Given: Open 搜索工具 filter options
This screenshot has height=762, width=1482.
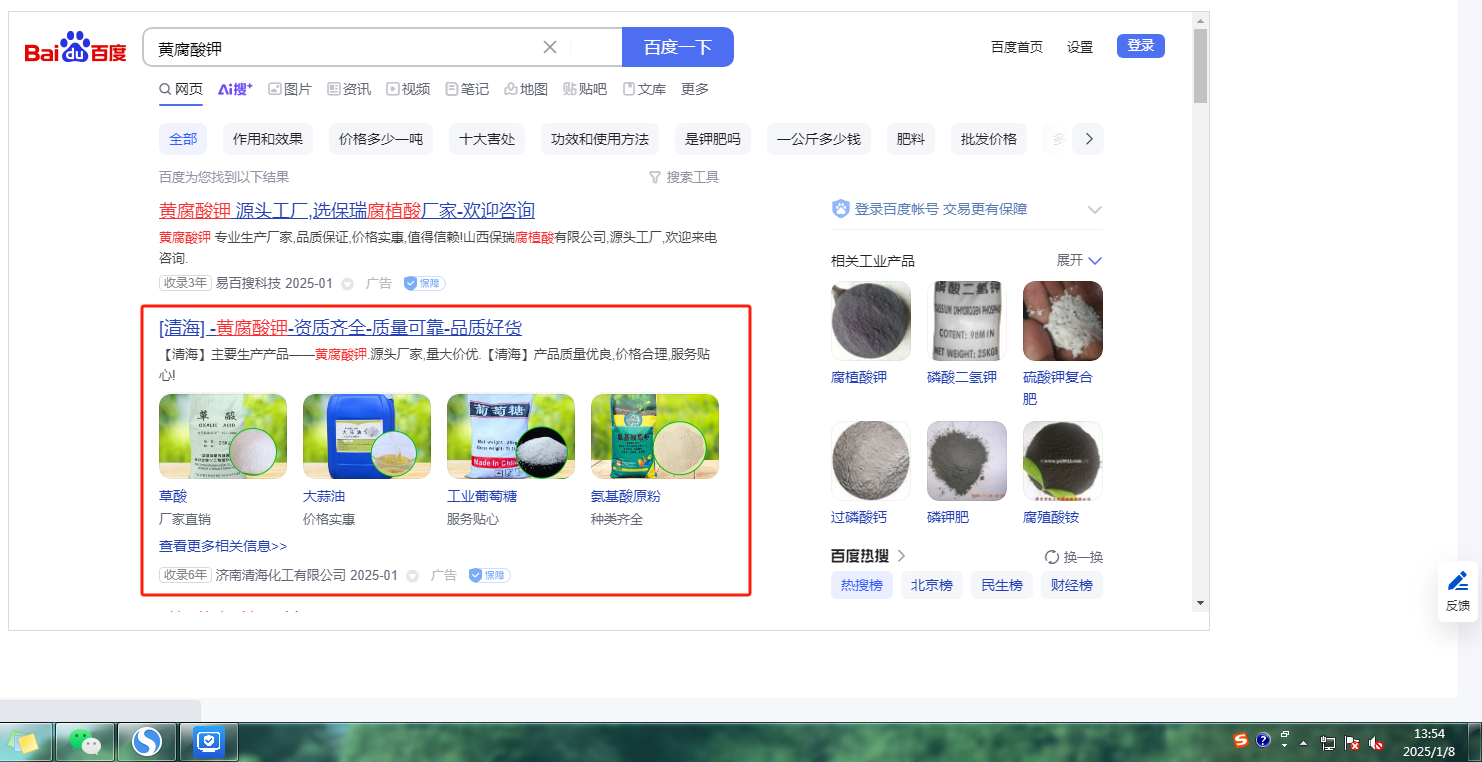Looking at the screenshot, I should pyautogui.click(x=684, y=177).
